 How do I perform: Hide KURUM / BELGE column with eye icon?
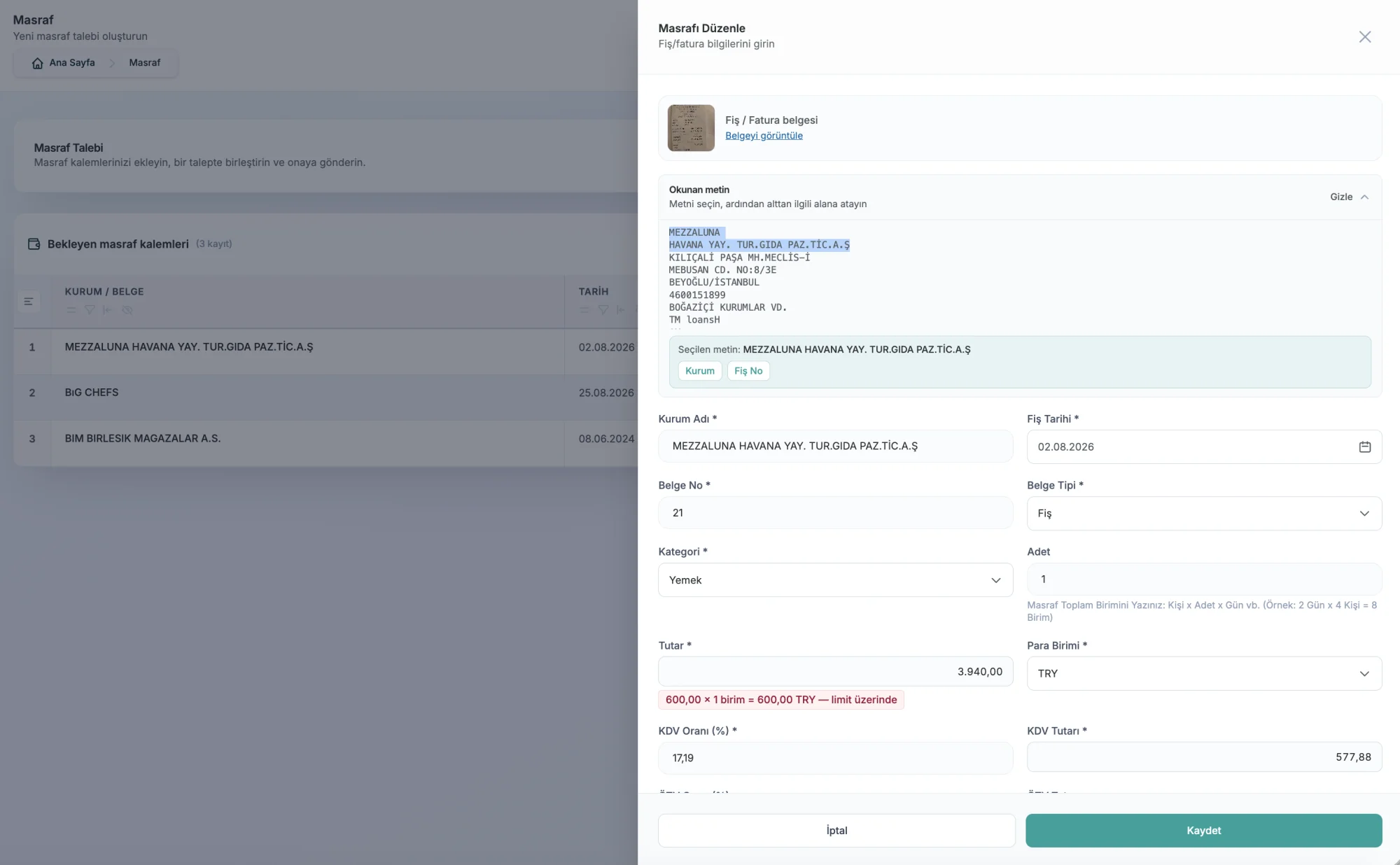coord(127,310)
